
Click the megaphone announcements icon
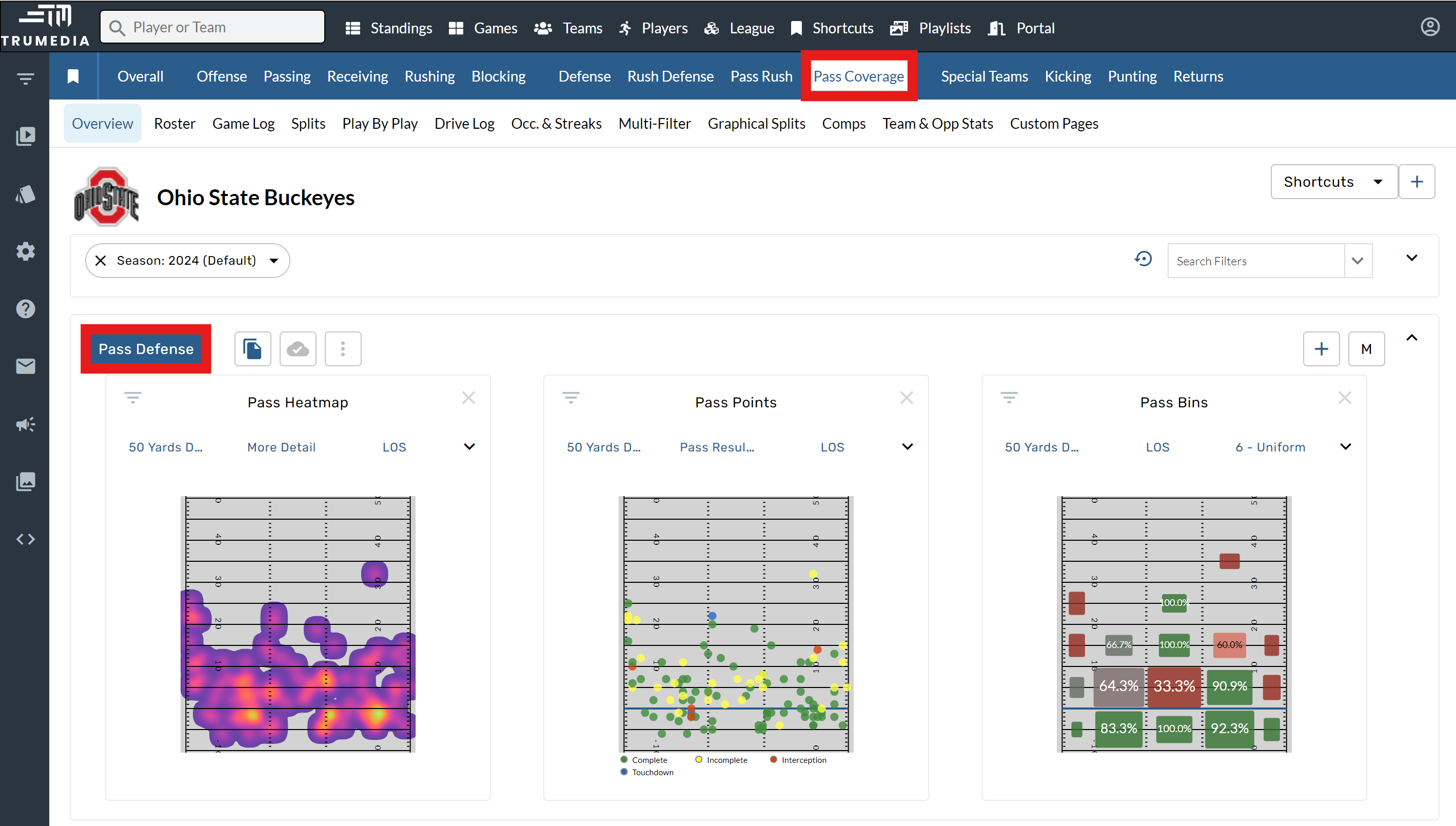point(25,424)
